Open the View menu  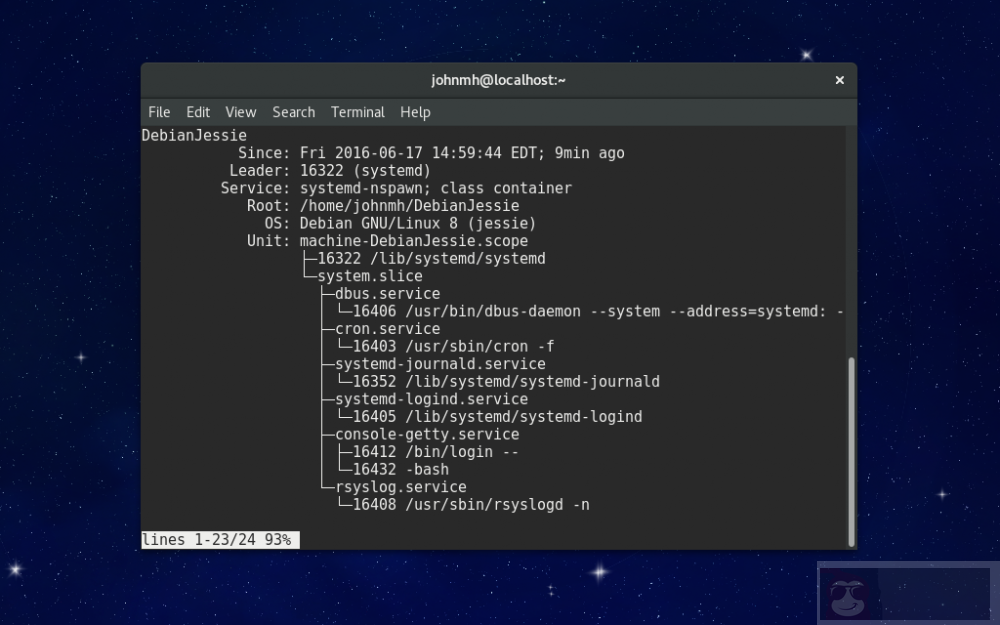click(240, 112)
